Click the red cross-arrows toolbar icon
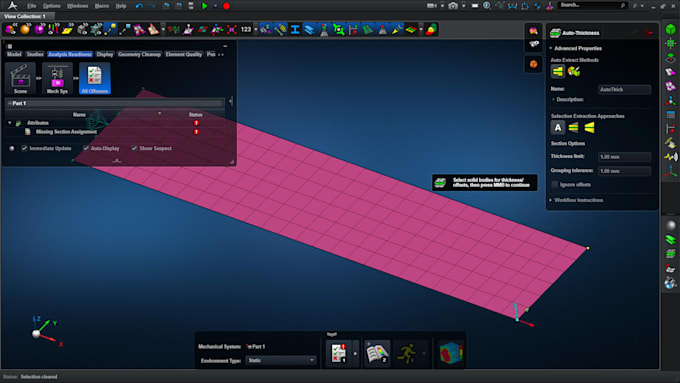Screen dimensions: 680x383 pos(232,29)
